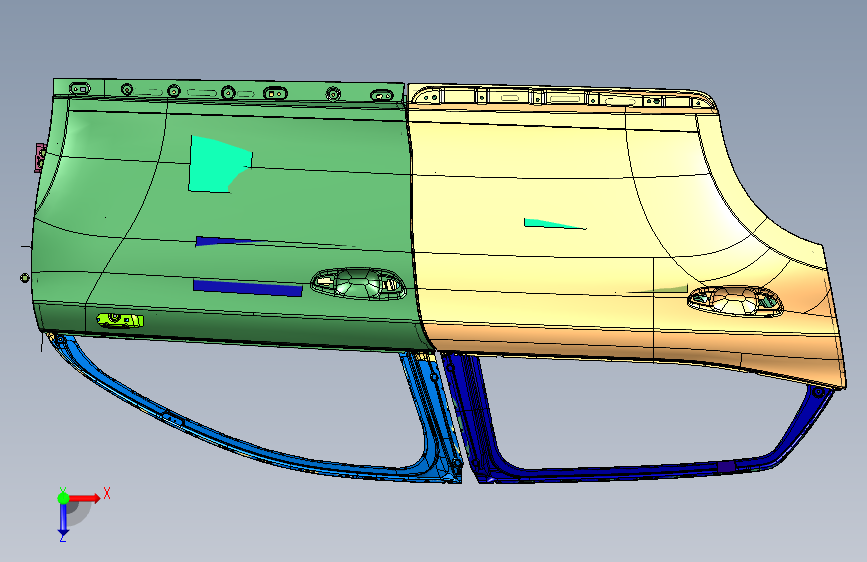Click the red X axis arrow of compass
This screenshot has width=867, height=562.
[86, 498]
